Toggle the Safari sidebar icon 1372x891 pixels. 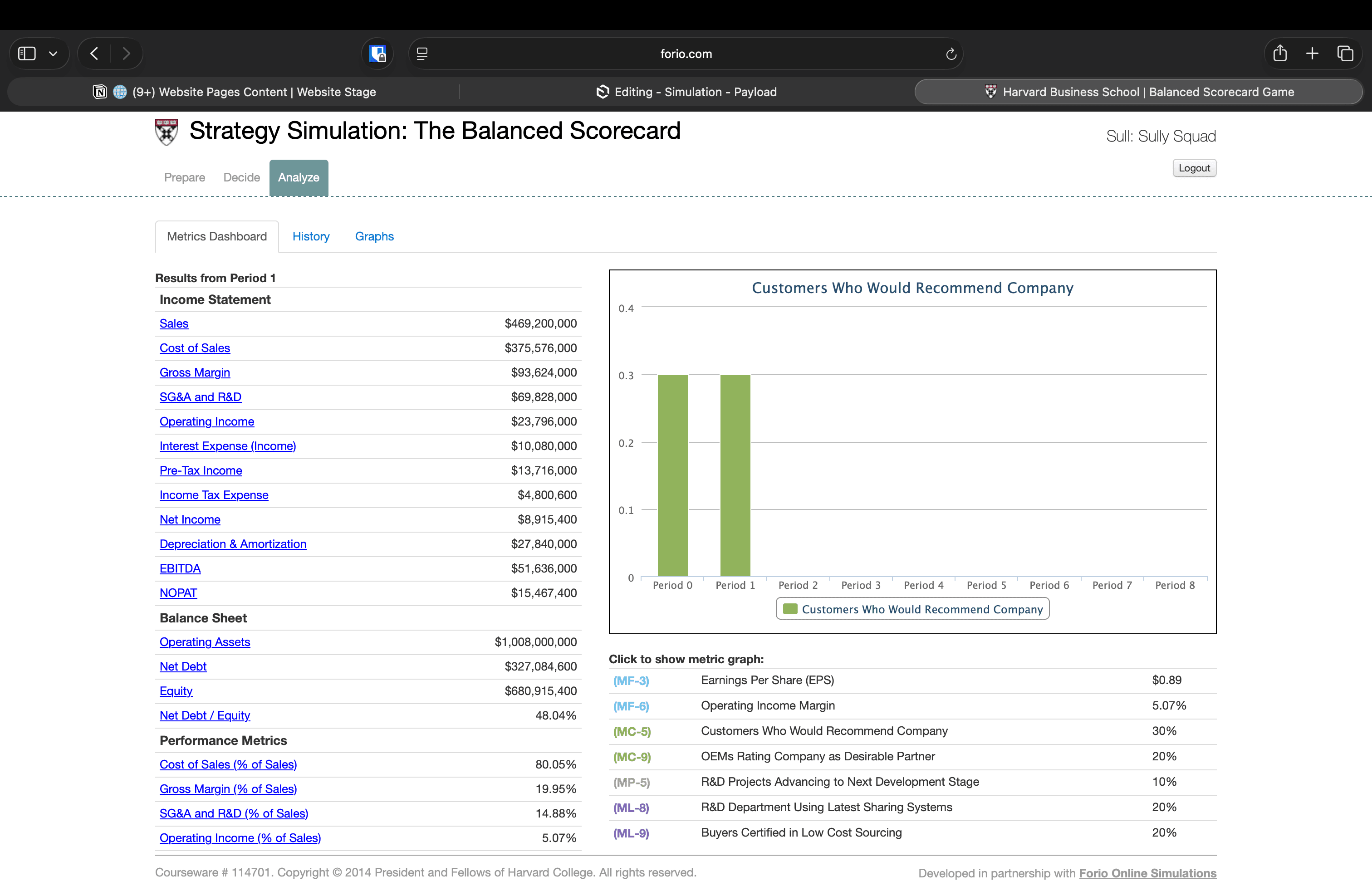click(x=27, y=54)
